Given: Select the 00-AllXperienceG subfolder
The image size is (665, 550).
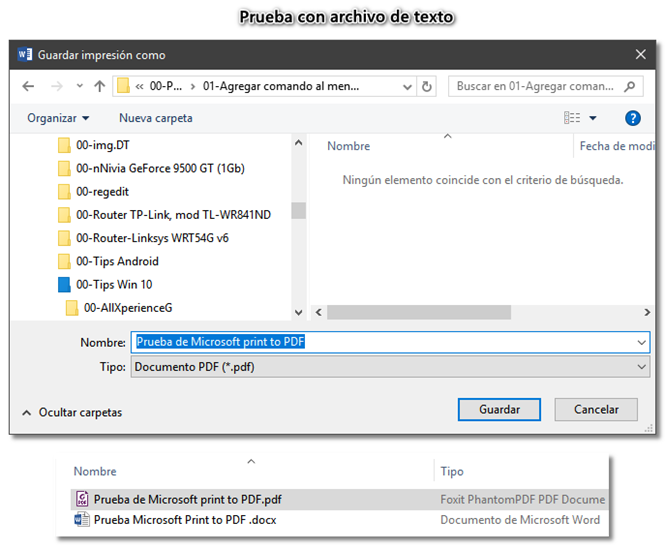Looking at the screenshot, I should pos(119,308).
